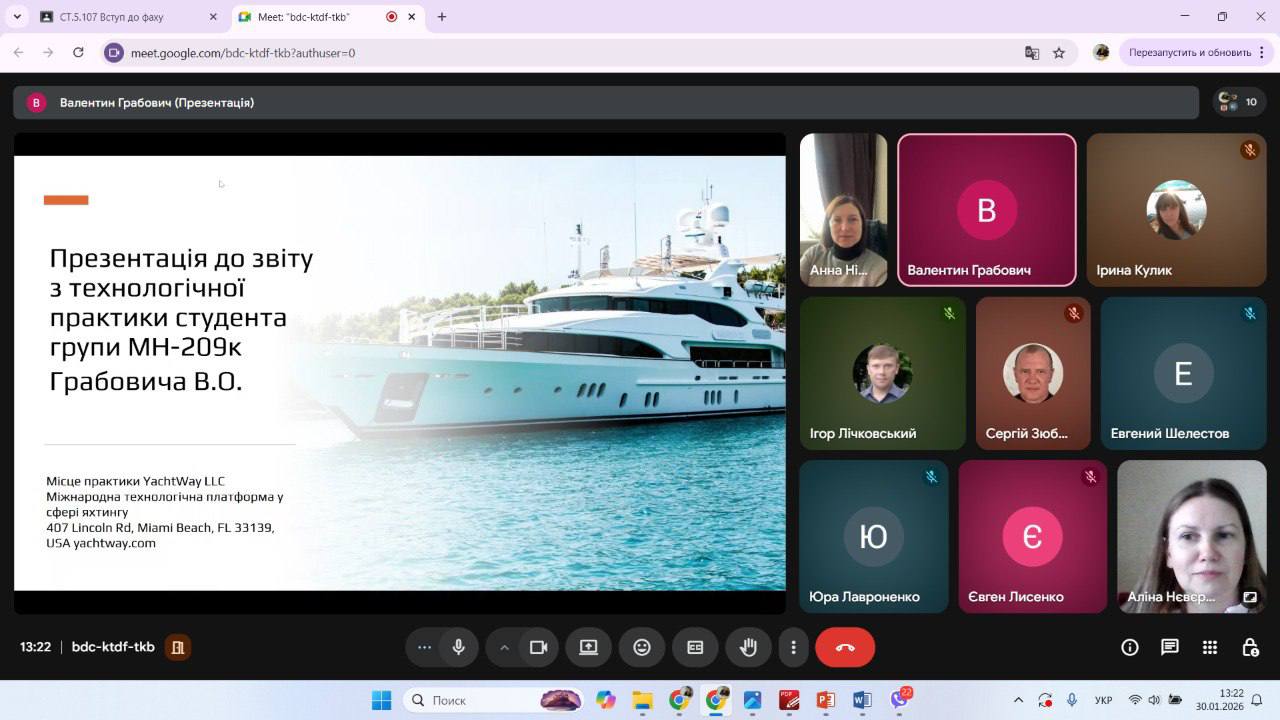Click the Перезапустить и обновить button

1190,53
